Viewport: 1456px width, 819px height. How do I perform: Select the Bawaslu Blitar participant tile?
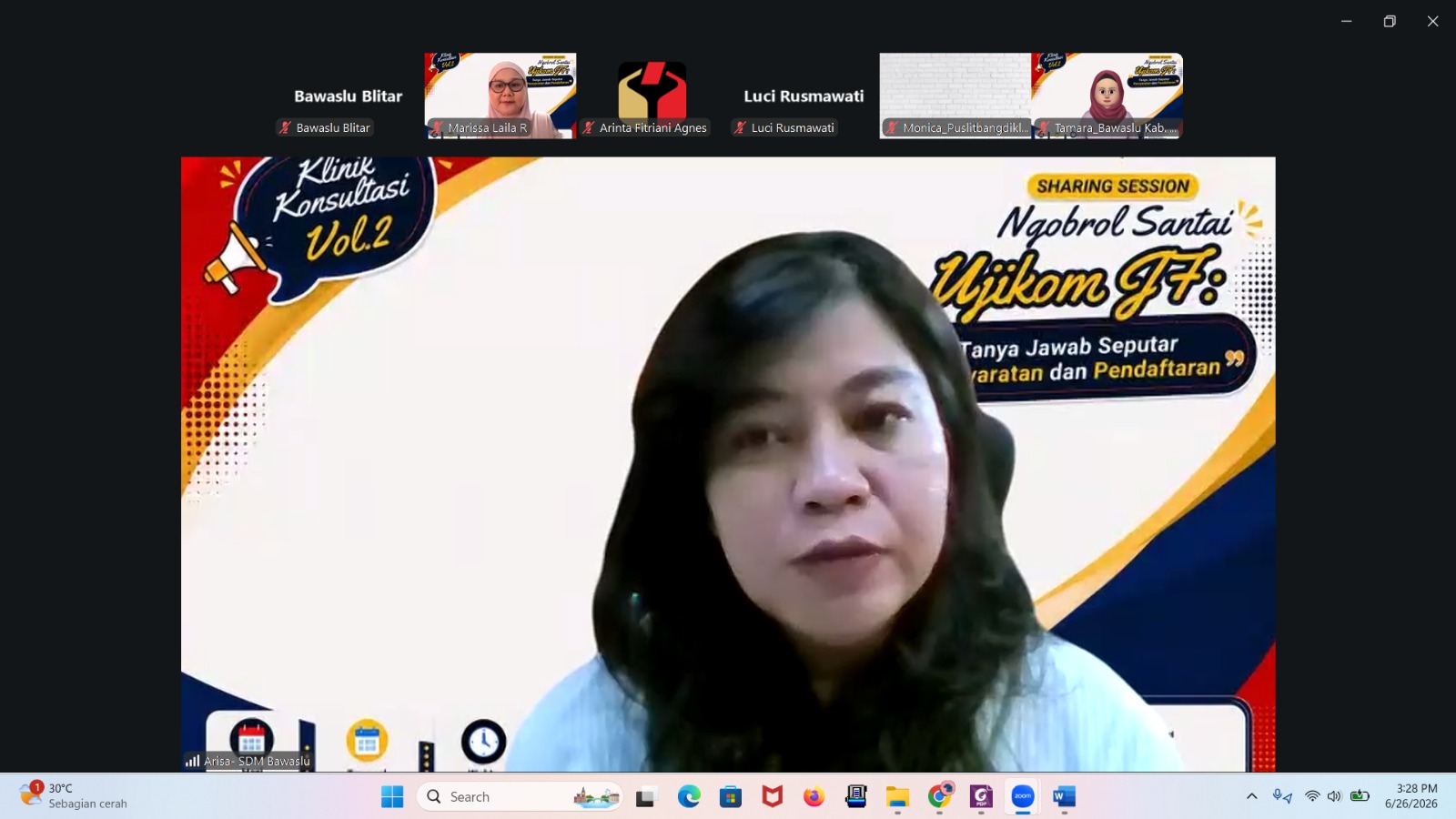pyautogui.click(x=349, y=96)
